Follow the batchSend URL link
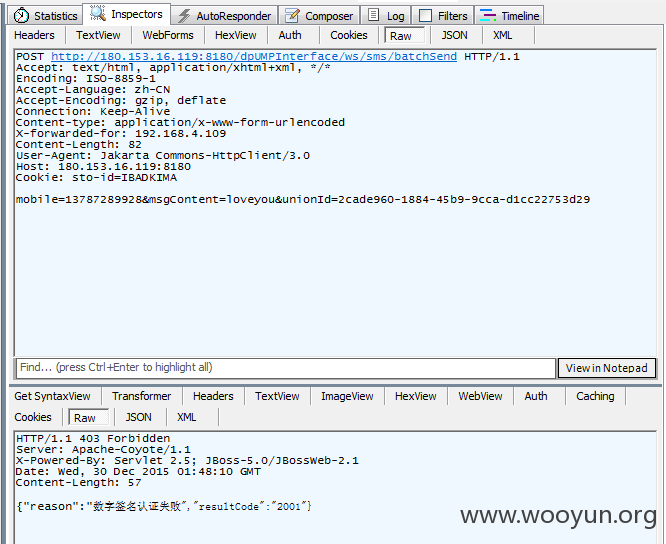 (254, 56)
